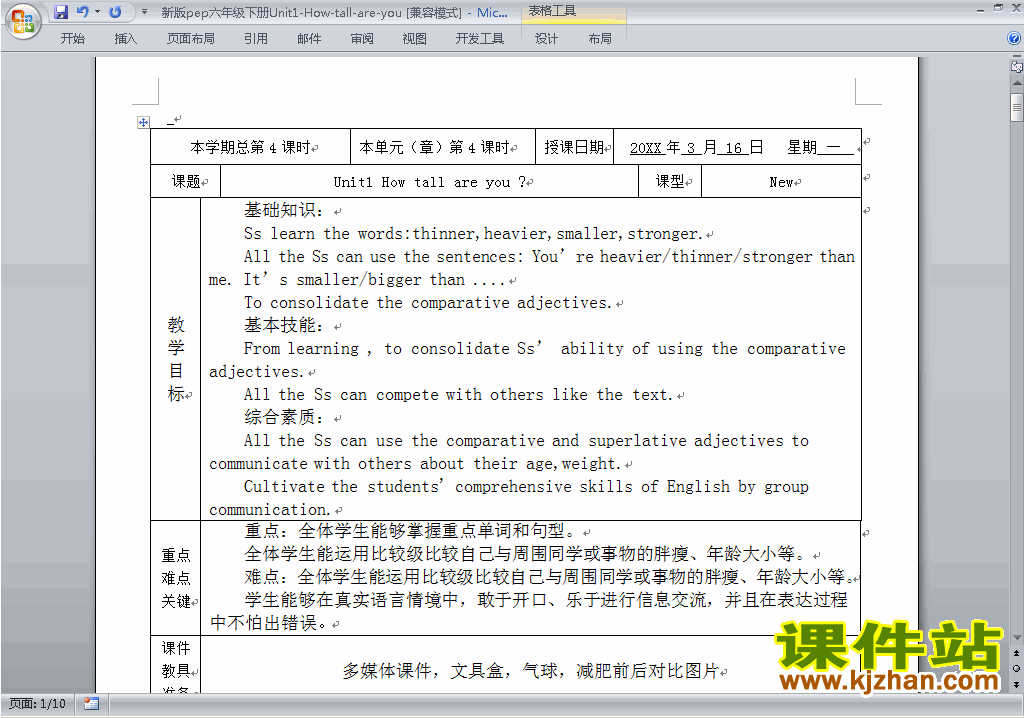Open the 插入 ribbon tab
This screenshot has width=1024, height=718.
125,39
